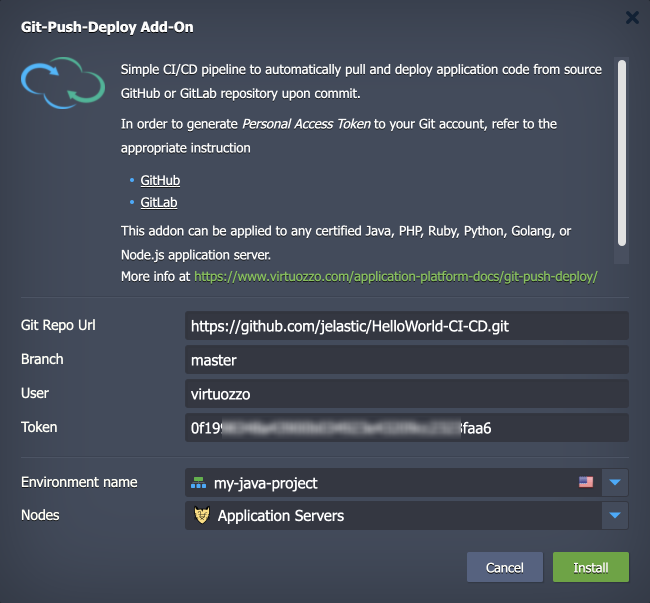Image resolution: width=650 pixels, height=603 pixels.
Task: Click the Git-Push-Deploy Add-On title text
Action: 107,27
